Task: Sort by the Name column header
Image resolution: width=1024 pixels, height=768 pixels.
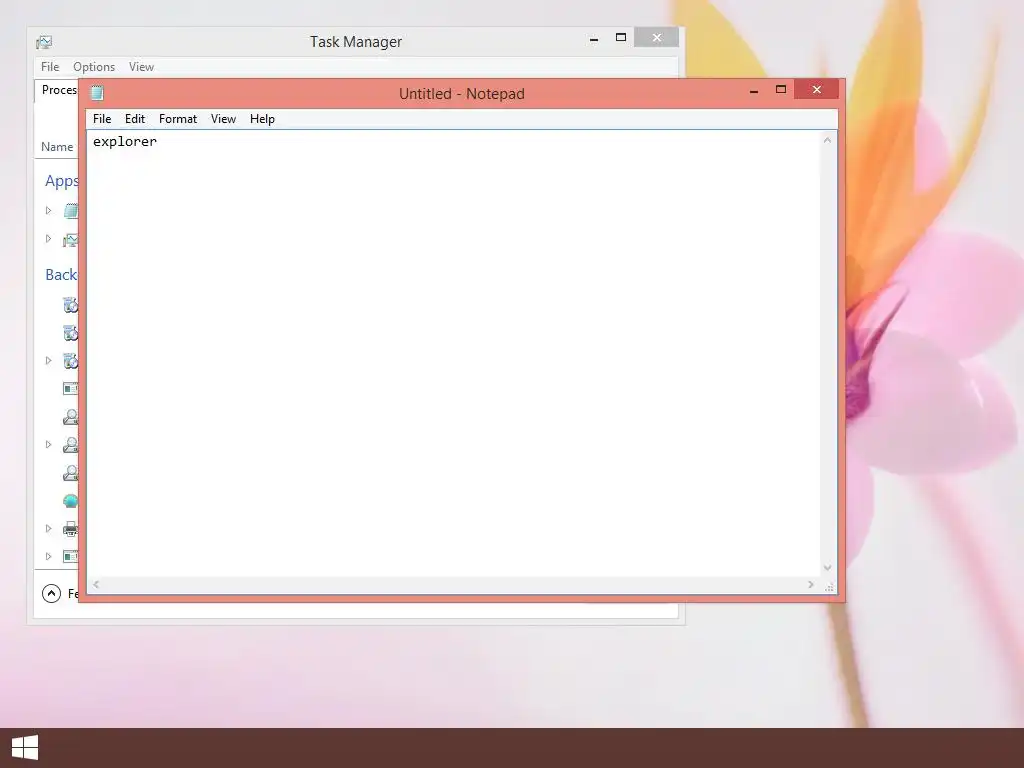Action: (57, 147)
